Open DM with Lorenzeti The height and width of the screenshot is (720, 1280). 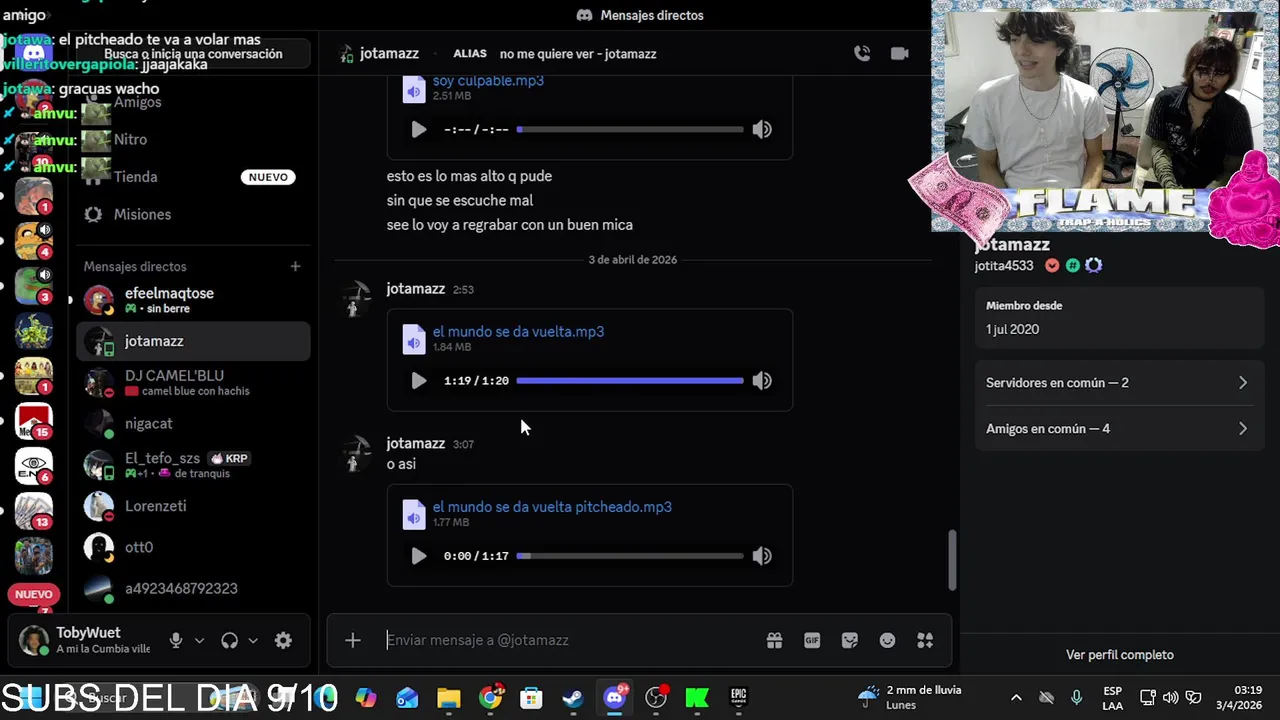(x=193, y=506)
